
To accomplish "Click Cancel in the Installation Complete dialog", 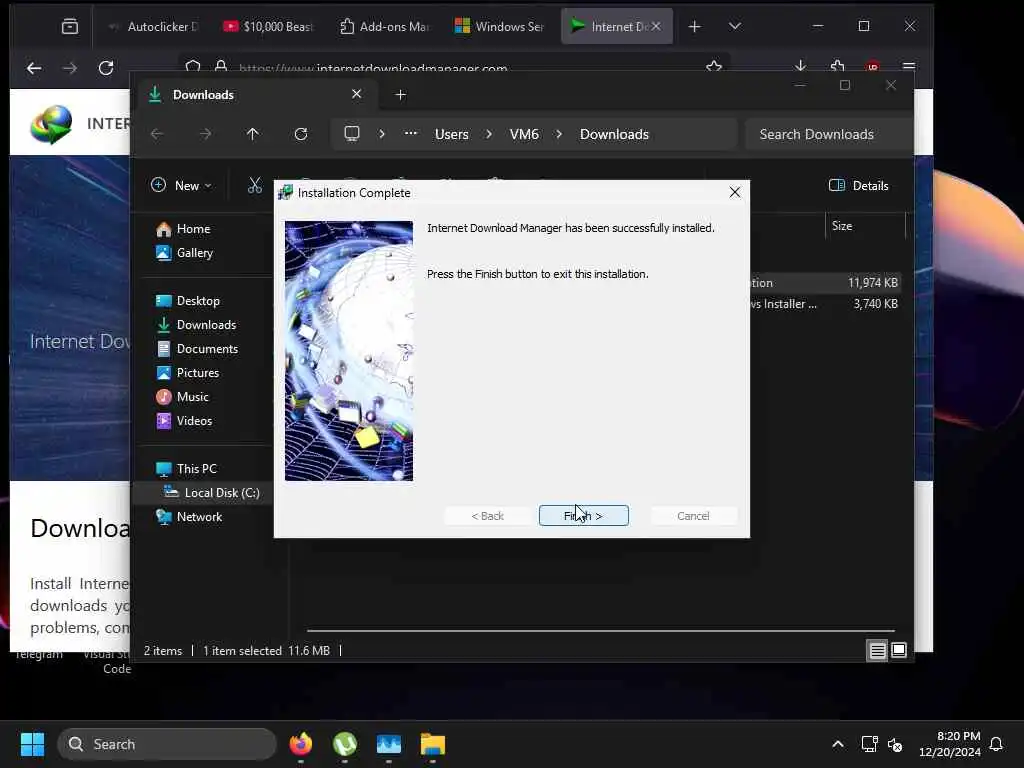I will click(x=693, y=515).
